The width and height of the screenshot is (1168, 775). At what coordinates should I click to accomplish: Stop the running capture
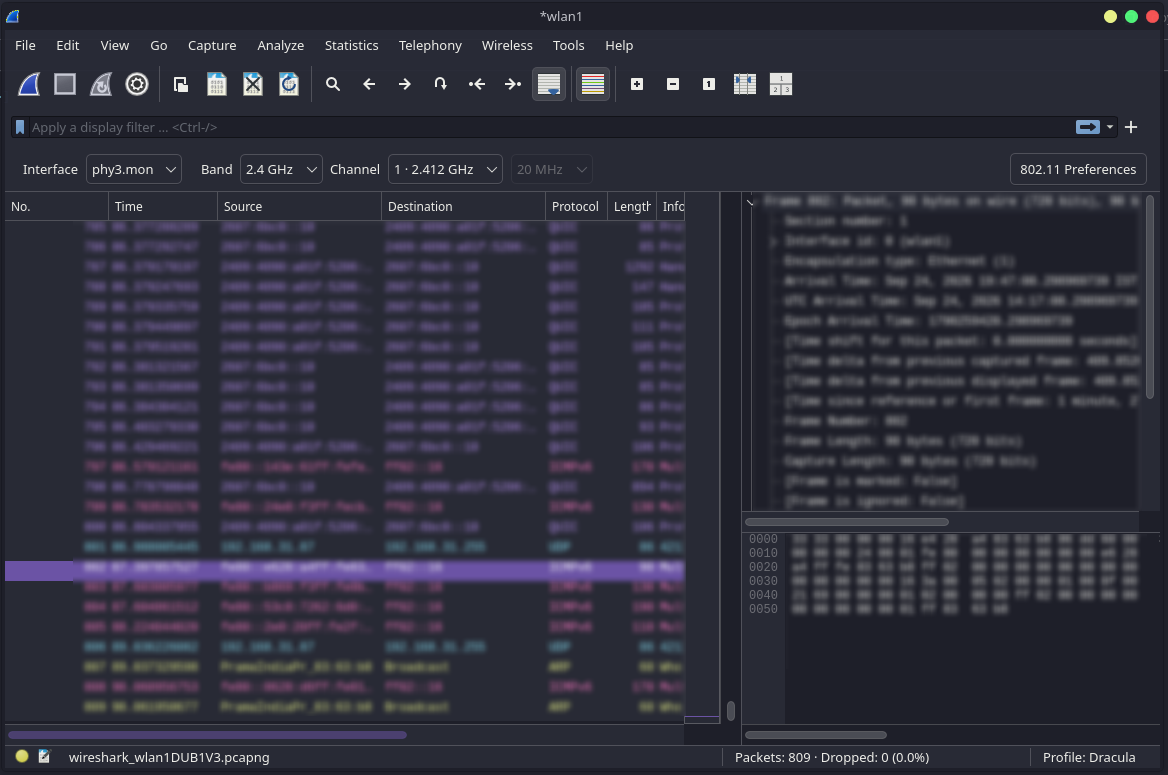click(x=65, y=84)
